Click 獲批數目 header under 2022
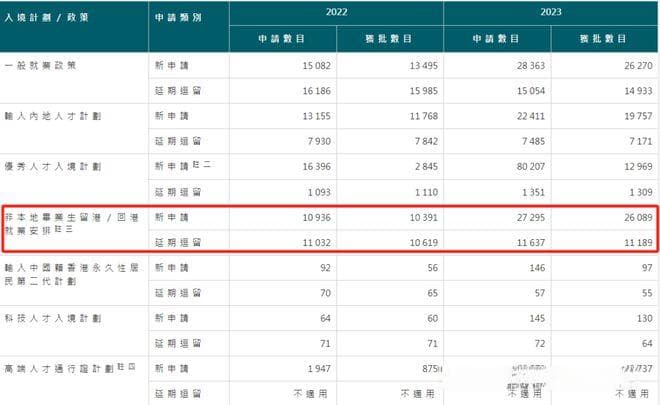The image size is (660, 405). click(x=388, y=39)
